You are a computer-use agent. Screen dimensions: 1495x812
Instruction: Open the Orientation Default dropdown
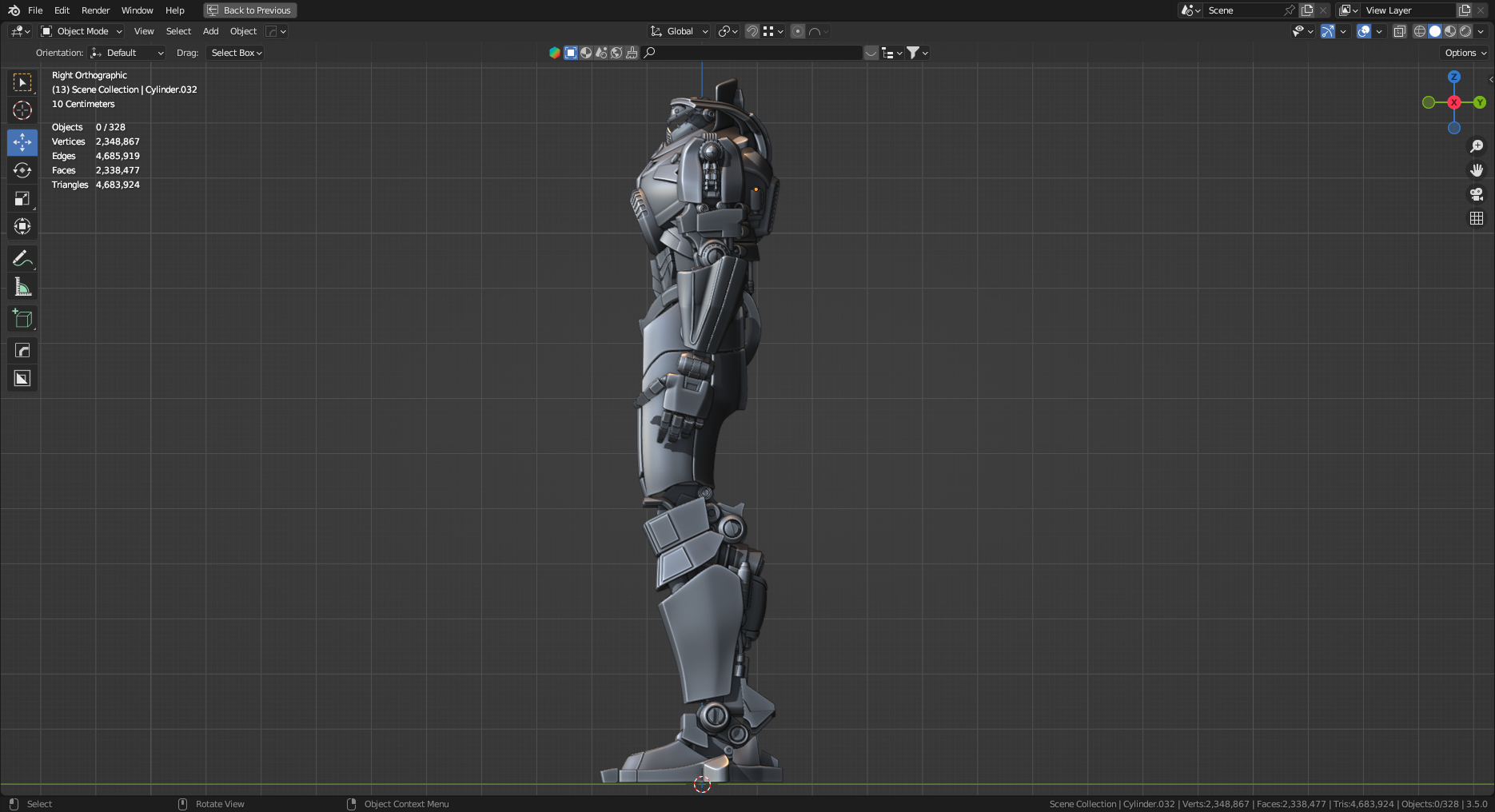[x=126, y=53]
